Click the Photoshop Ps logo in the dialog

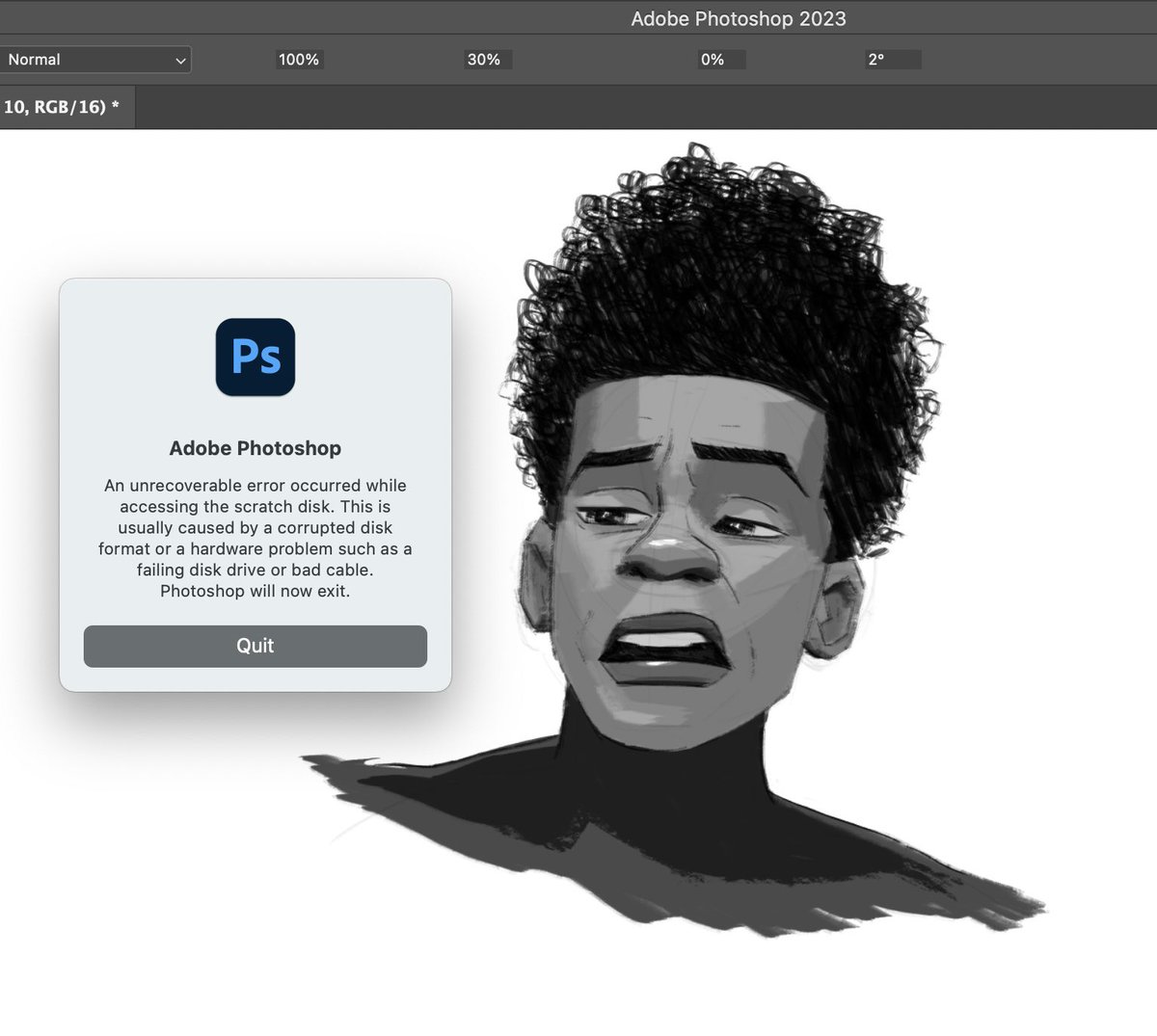click(255, 356)
